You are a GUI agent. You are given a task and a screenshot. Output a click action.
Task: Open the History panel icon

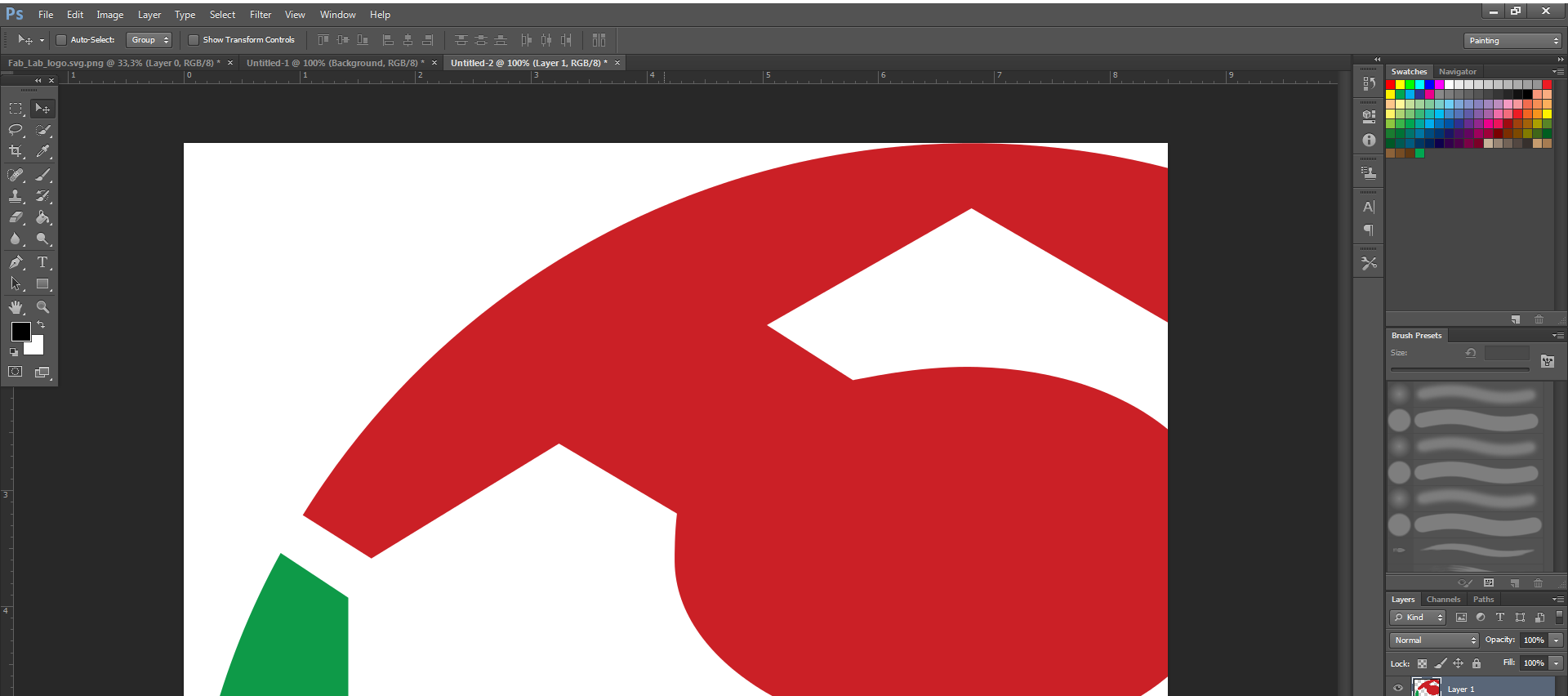coord(1370,83)
